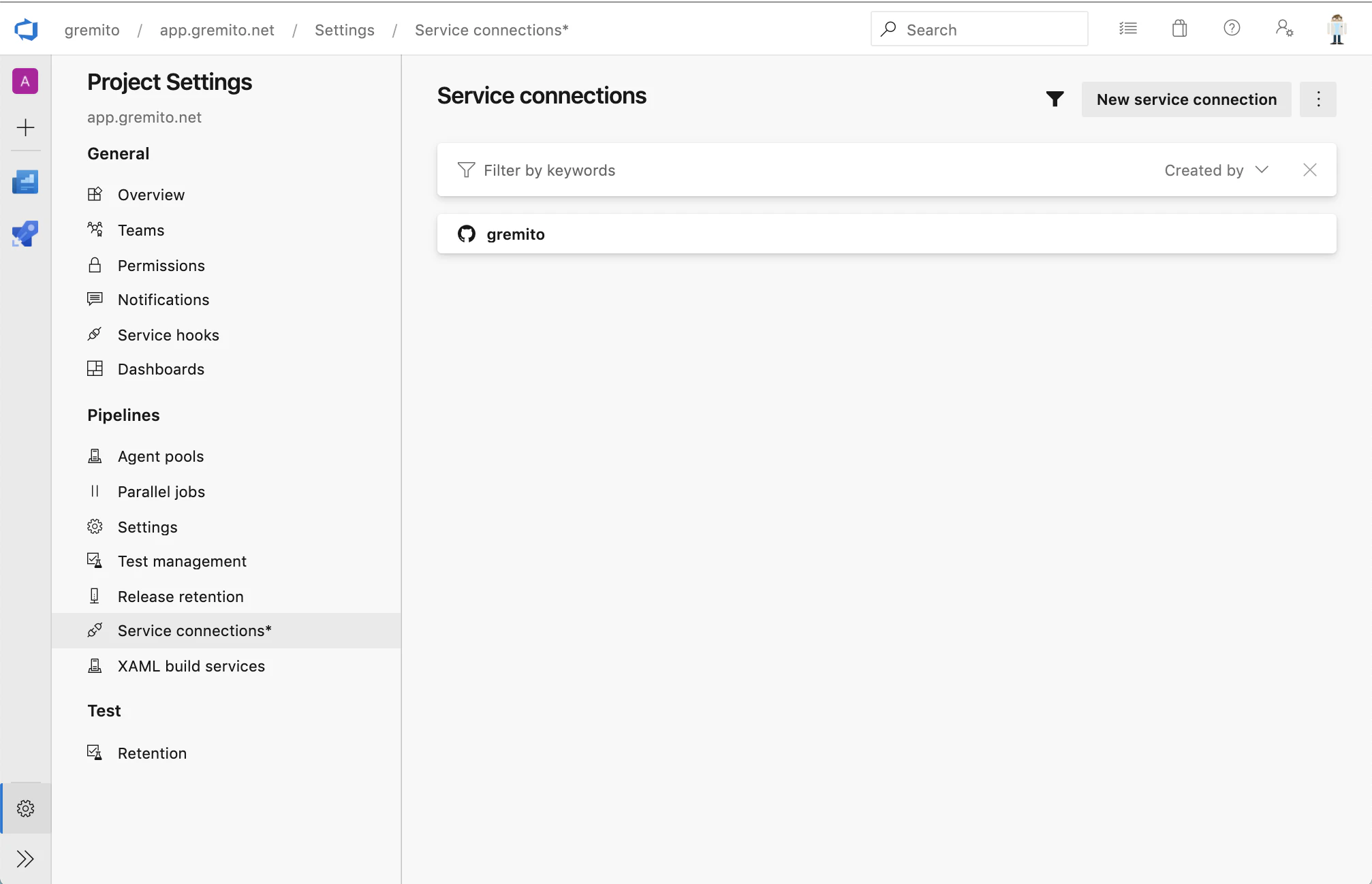The height and width of the screenshot is (884, 1372).
Task: Click the search magnifier icon
Action: 888,29
